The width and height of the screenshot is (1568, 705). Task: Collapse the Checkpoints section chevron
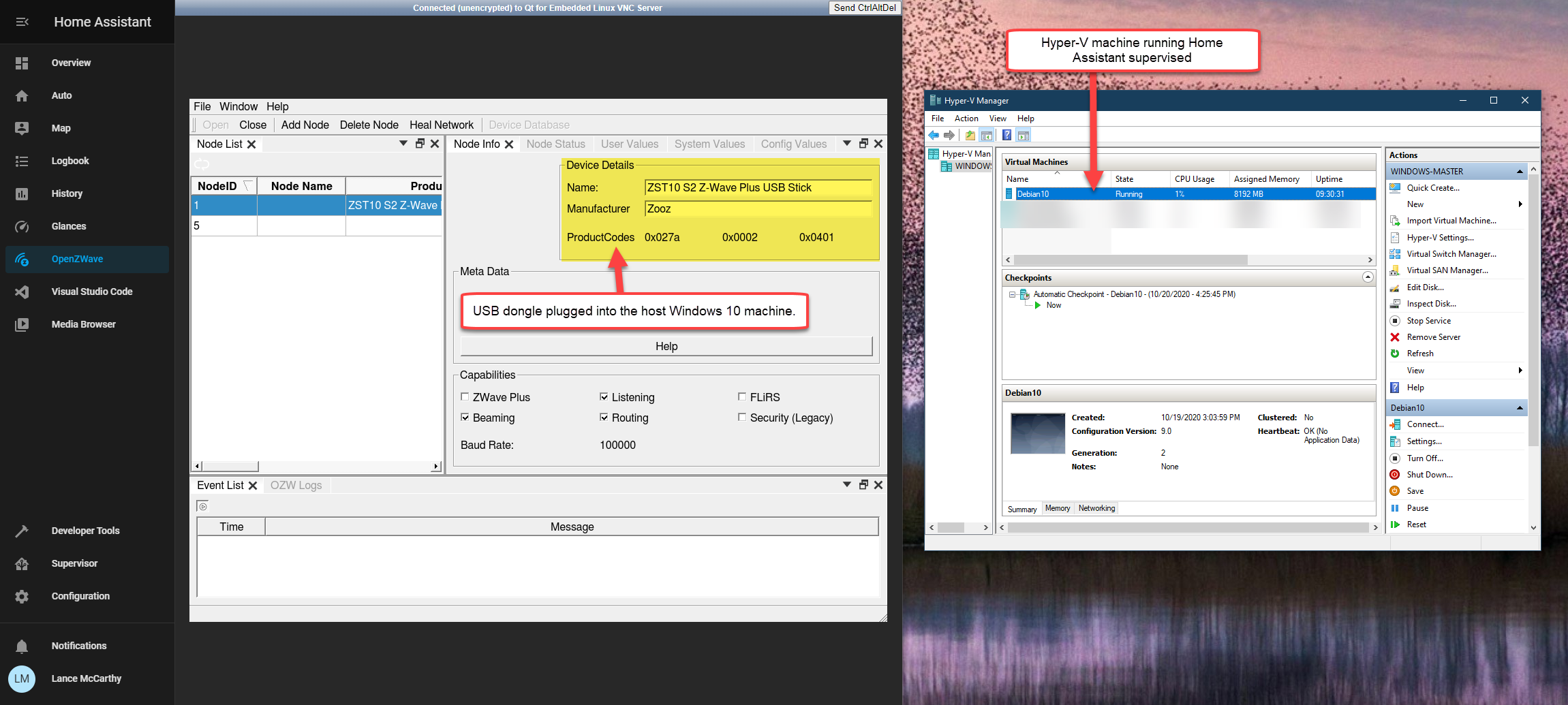(x=1367, y=277)
